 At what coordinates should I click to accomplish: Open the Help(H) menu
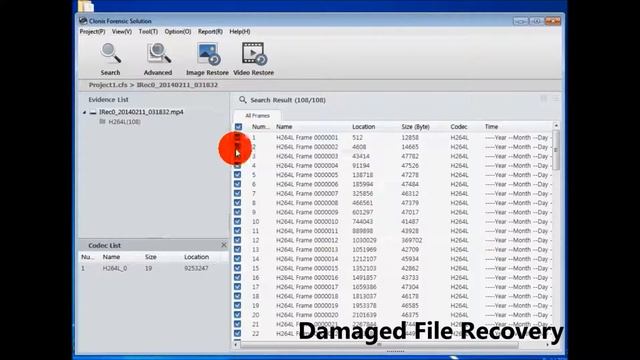(x=240, y=31)
